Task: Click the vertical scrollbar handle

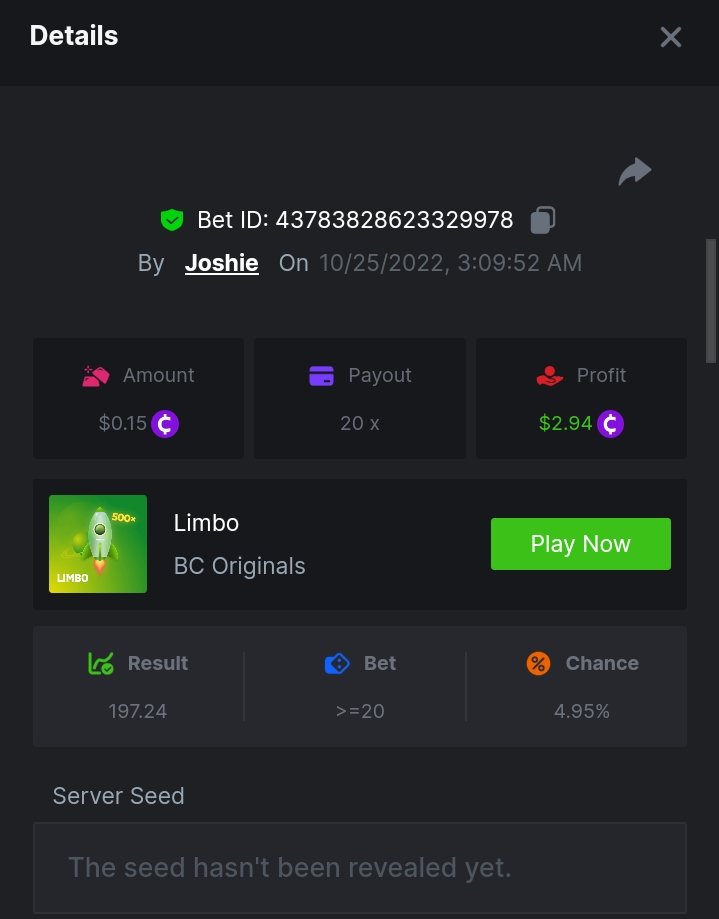Action: (711, 300)
